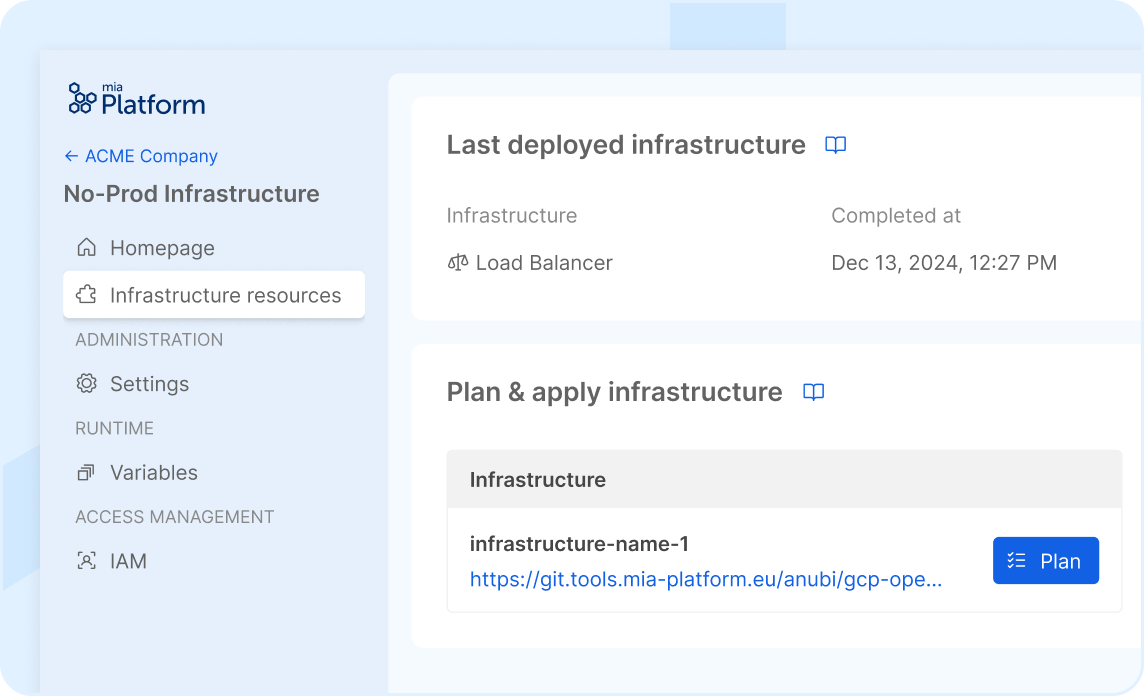This screenshot has width=1144, height=696.
Task: Open Settings from the Administration section
Action: pyautogui.click(x=149, y=383)
